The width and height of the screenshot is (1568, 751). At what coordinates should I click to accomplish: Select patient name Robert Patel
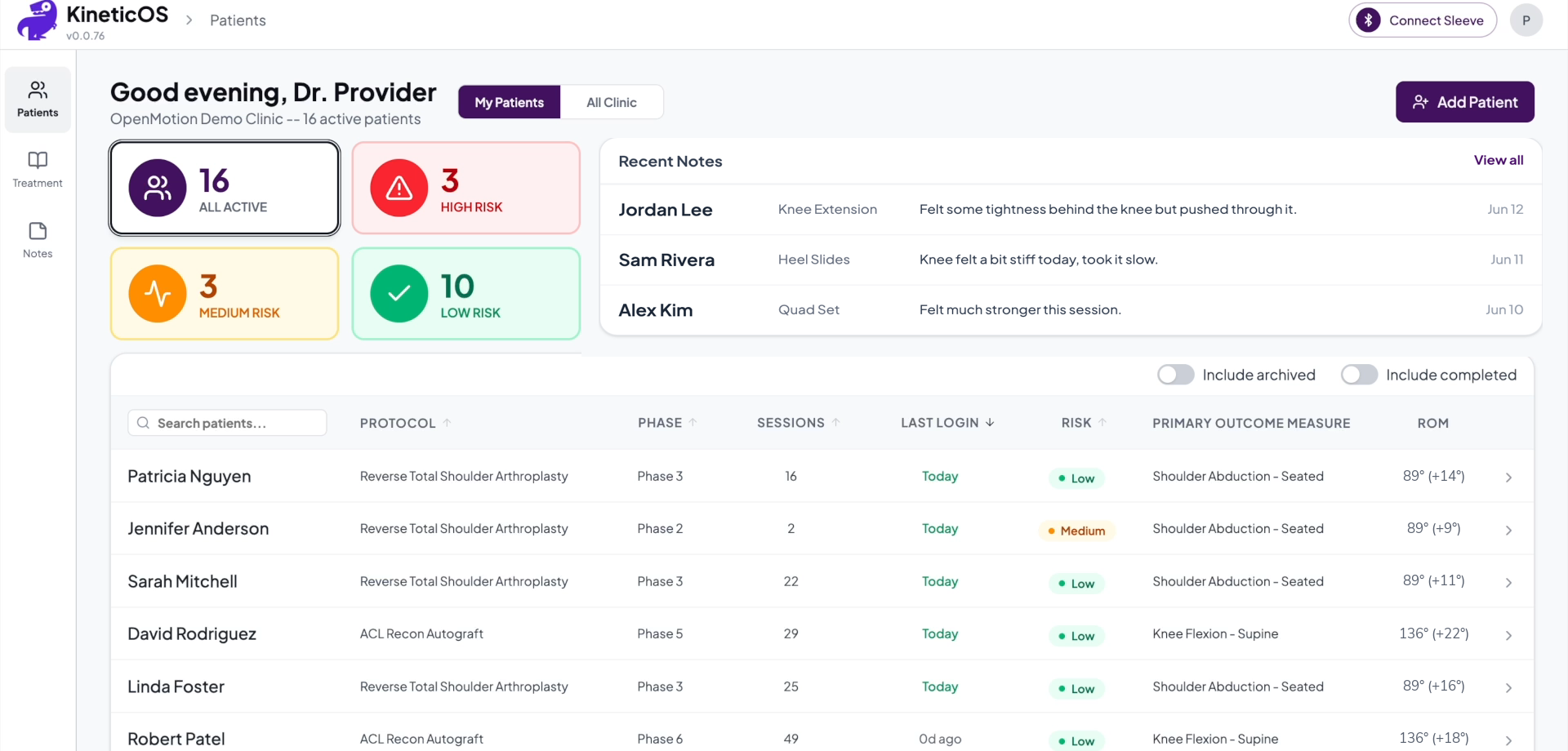click(176, 739)
